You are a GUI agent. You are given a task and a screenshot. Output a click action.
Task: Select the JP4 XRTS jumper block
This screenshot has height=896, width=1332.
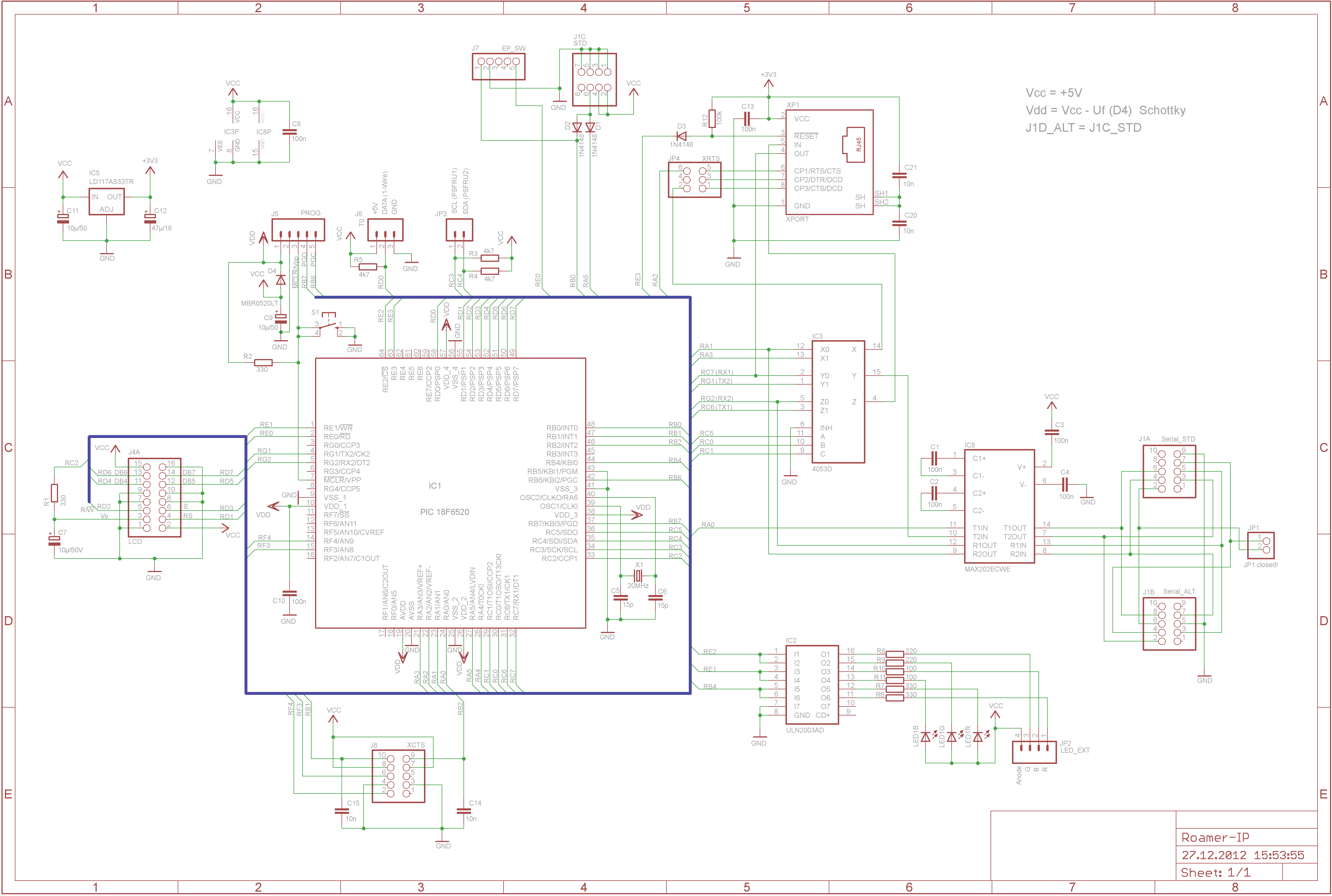[695, 179]
